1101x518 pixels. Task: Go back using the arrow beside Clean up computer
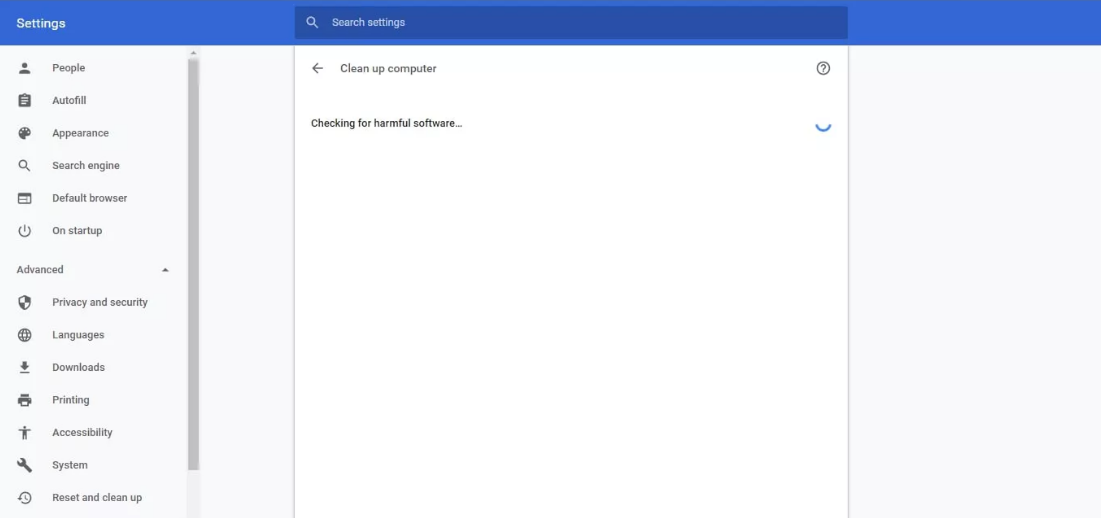(x=317, y=68)
